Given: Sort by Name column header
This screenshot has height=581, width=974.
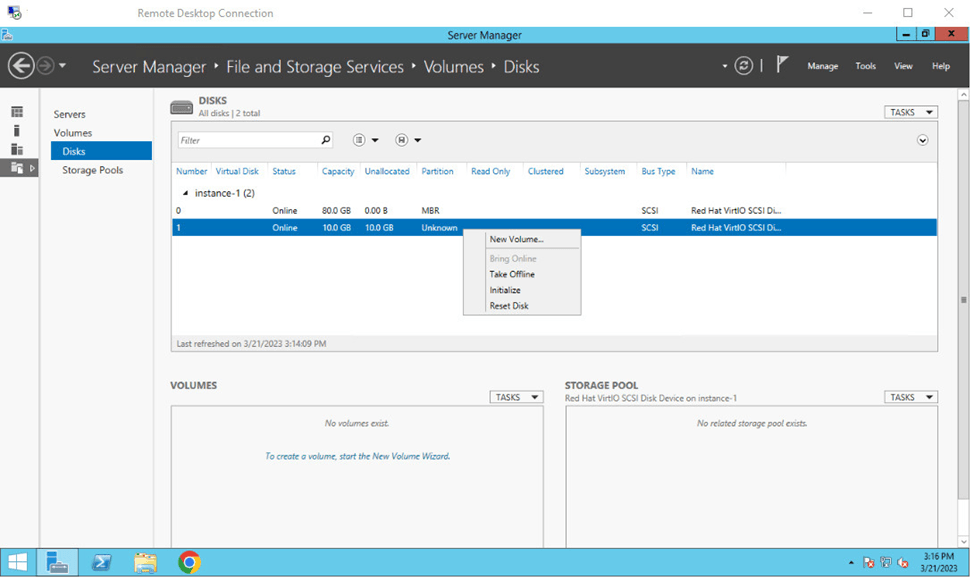Looking at the screenshot, I should tap(702, 172).
